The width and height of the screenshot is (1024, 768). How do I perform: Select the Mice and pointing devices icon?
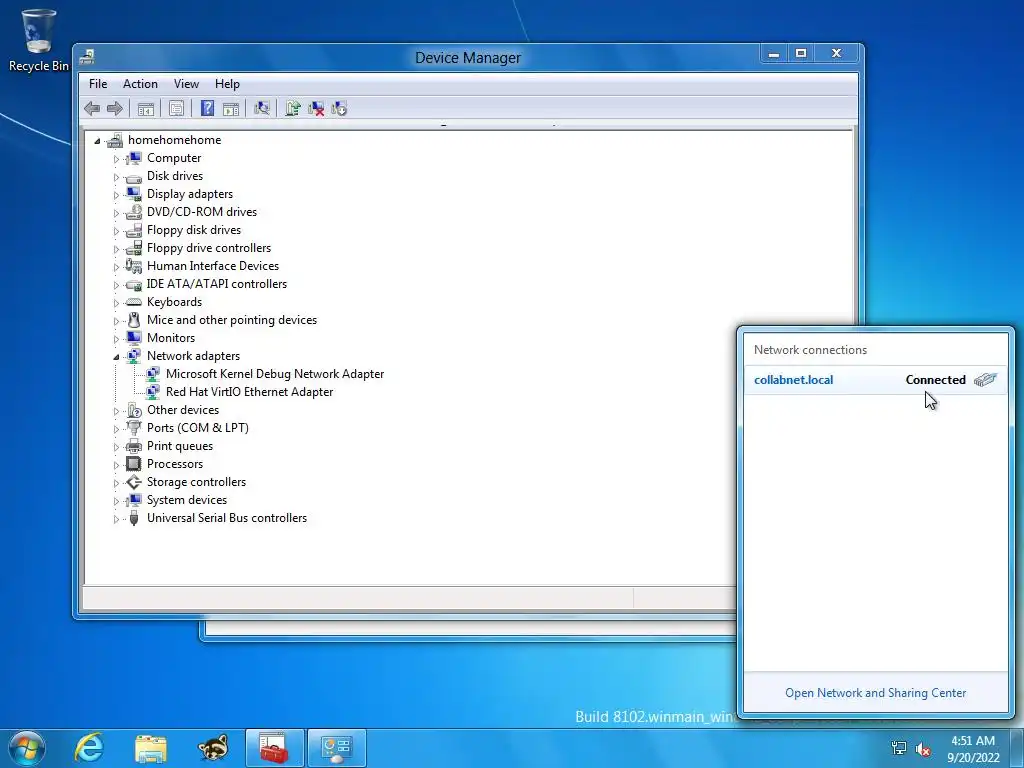[134, 320]
